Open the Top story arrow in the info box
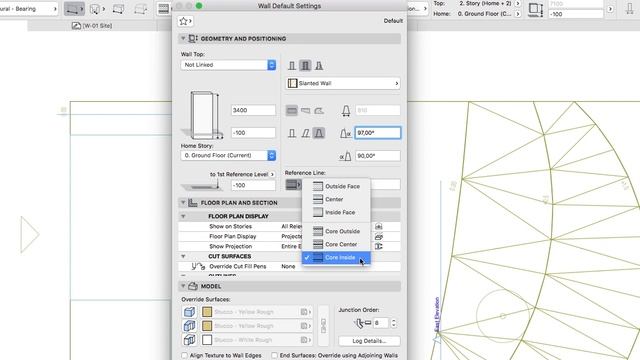This screenshot has width=640, height=360. point(518,4)
